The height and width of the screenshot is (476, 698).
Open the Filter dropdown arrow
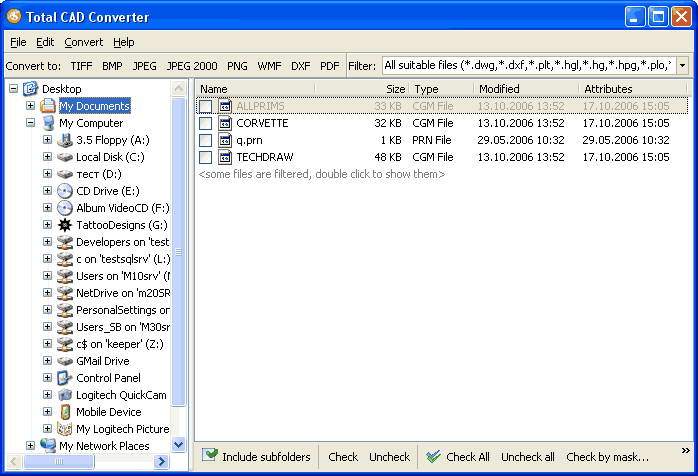[x=682, y=66]
